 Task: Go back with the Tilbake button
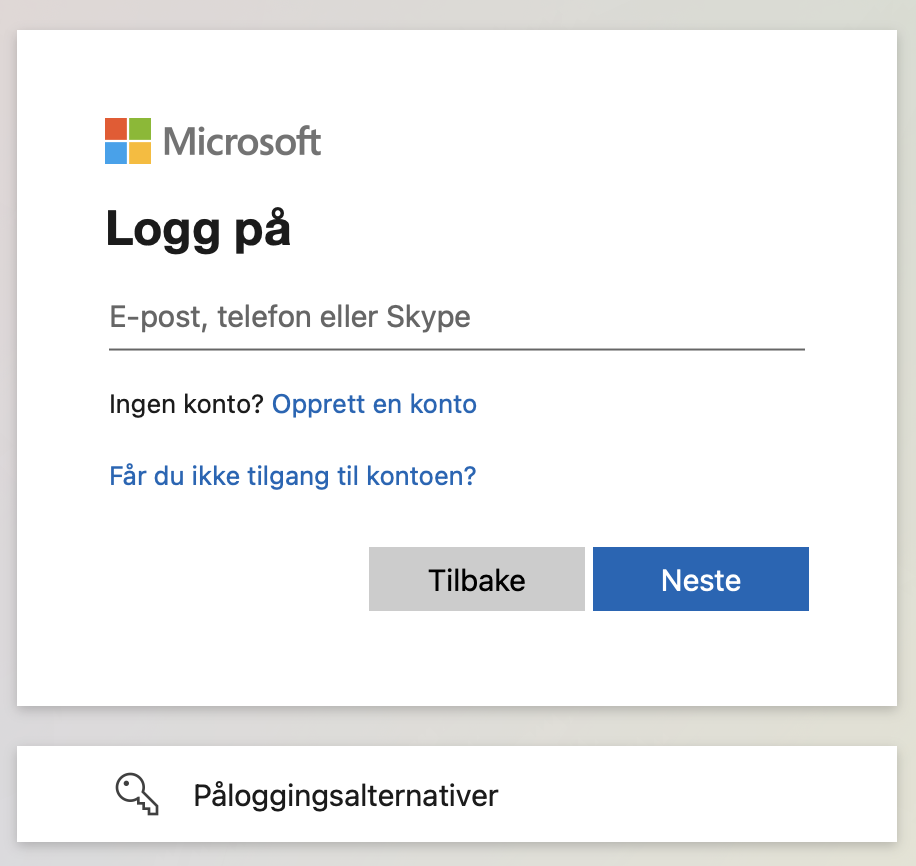477,579
